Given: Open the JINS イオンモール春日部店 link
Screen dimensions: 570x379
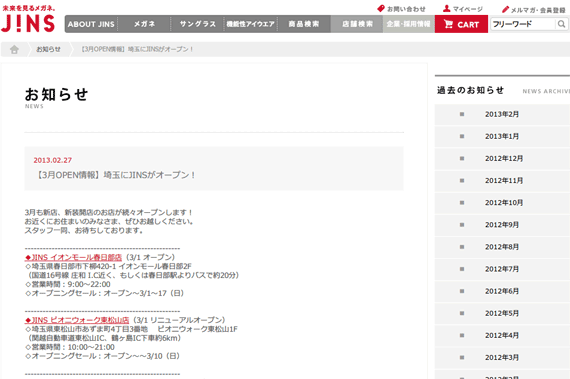Looking at the screenshot, I should point(73,257).
